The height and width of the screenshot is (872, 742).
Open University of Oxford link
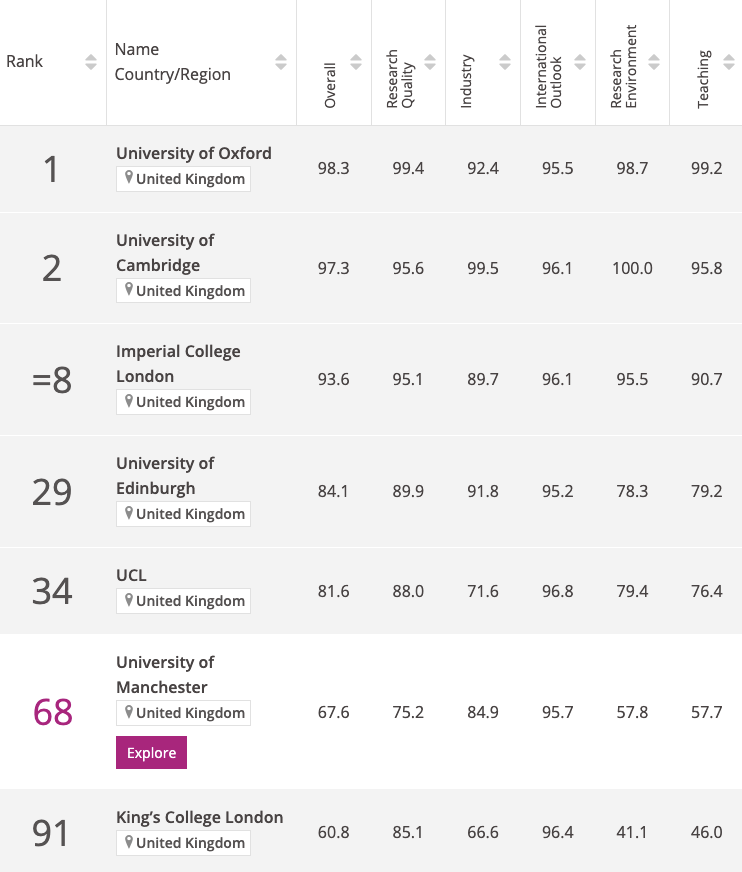194,153
